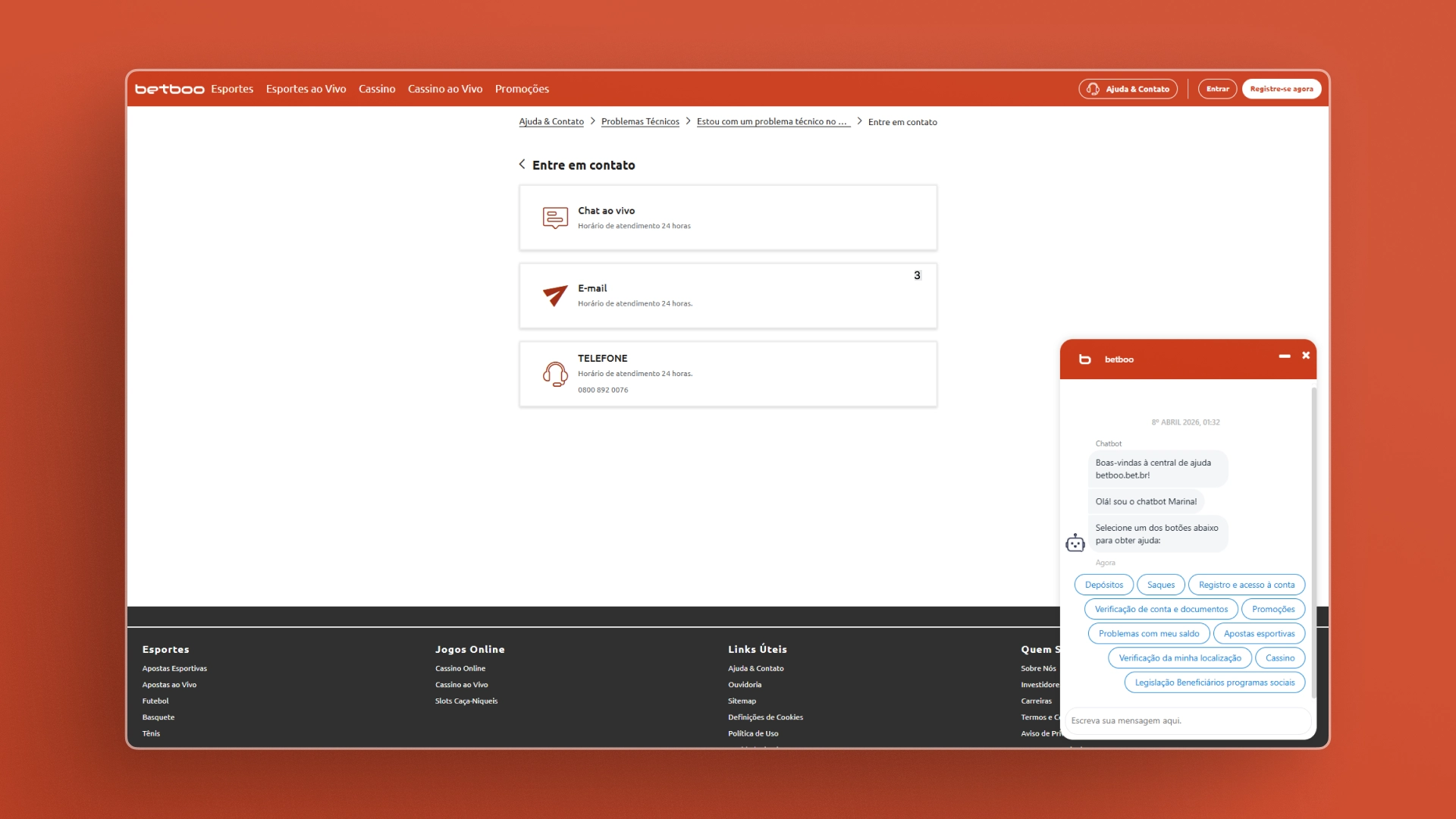Choose the Saques quick reply button
The image size is (1456, 819).
[x=1161, y=585]
